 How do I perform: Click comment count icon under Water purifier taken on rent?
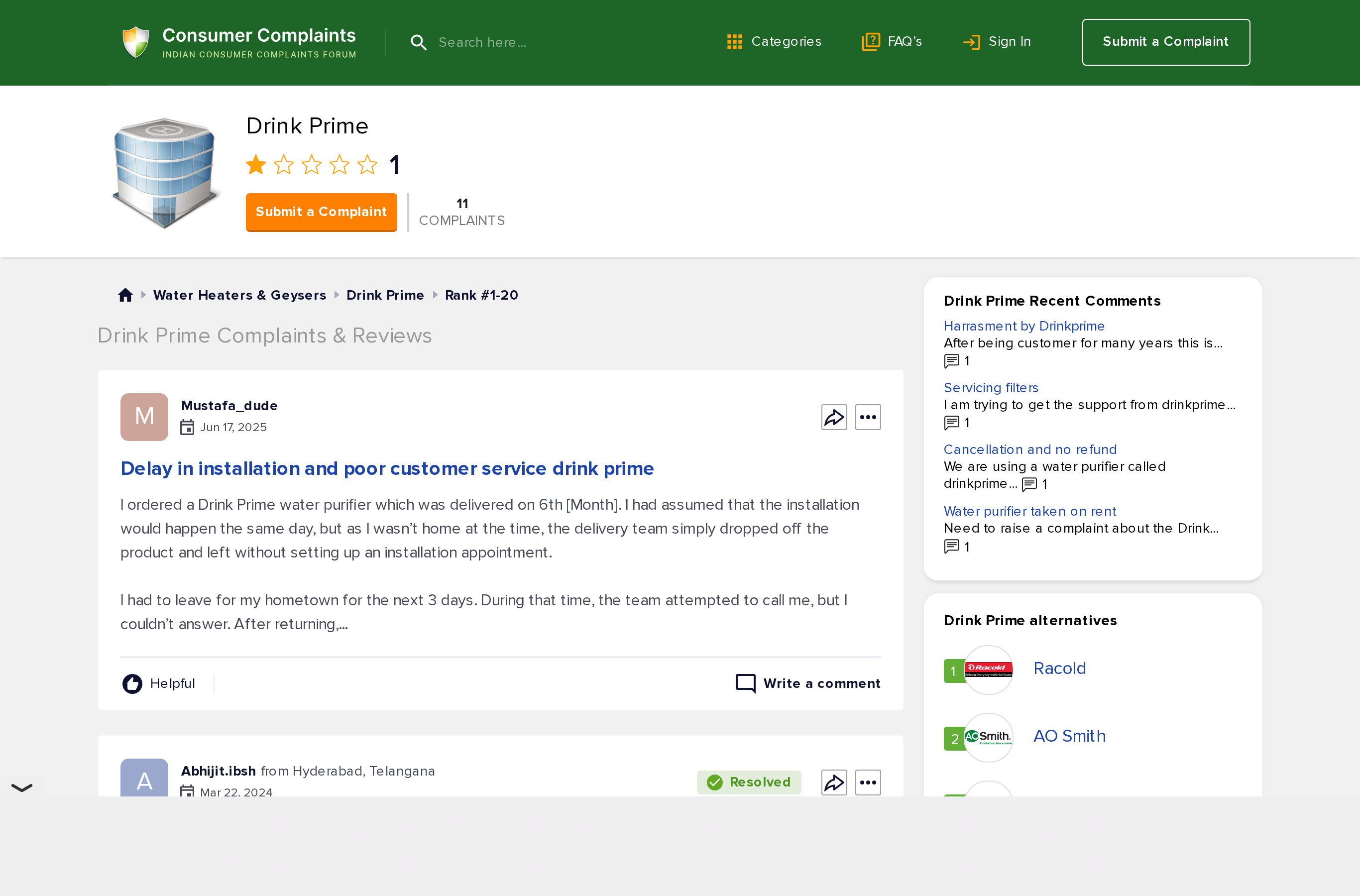tap(951, 547)
